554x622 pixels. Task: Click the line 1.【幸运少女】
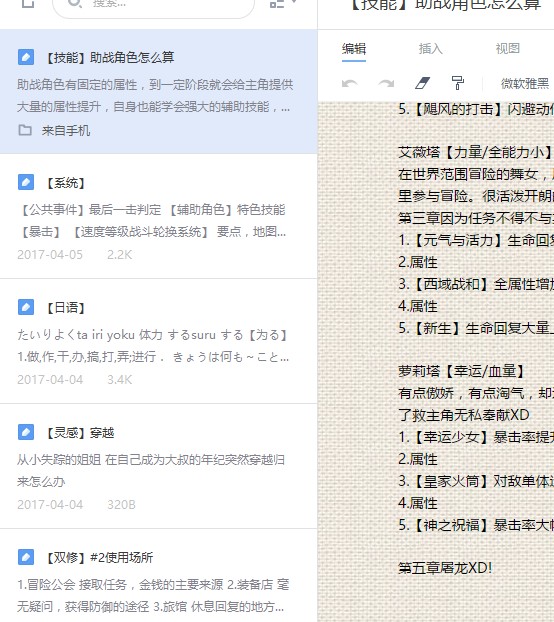coord(476,437)
